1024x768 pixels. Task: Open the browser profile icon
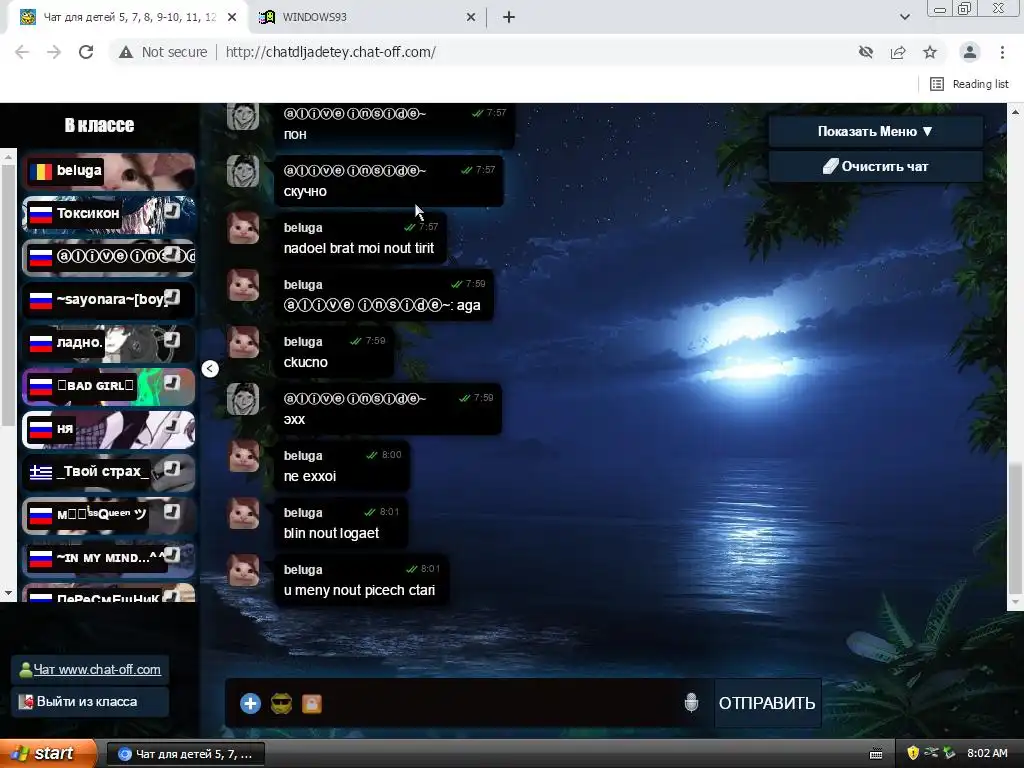[970, 52]
